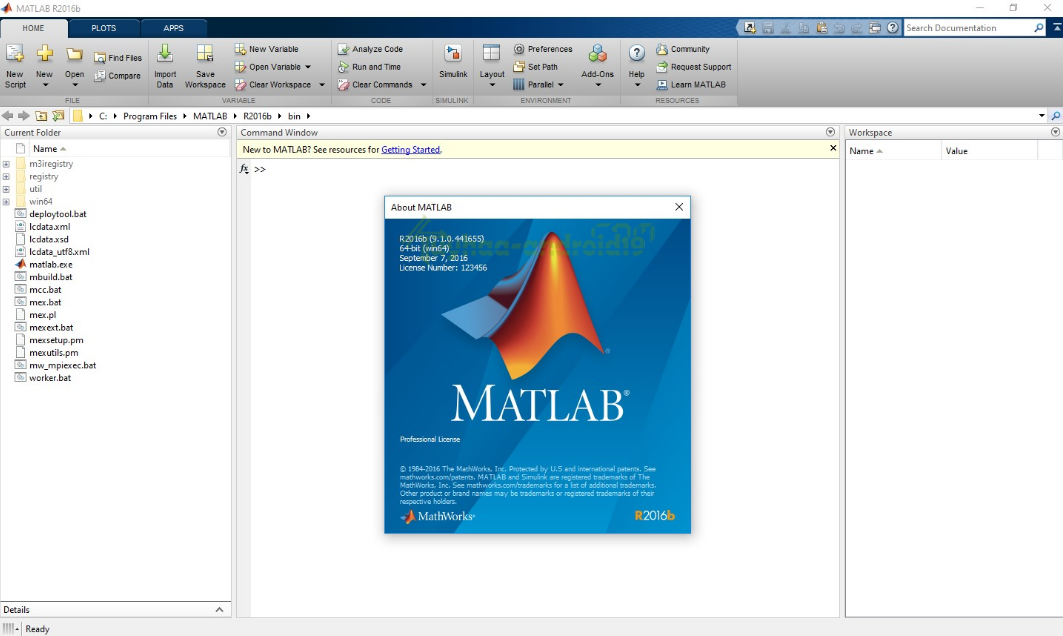The width and height of the screenshot is (1063, 636).
Task: Open the Layout menu
Action: coord(492,66)
